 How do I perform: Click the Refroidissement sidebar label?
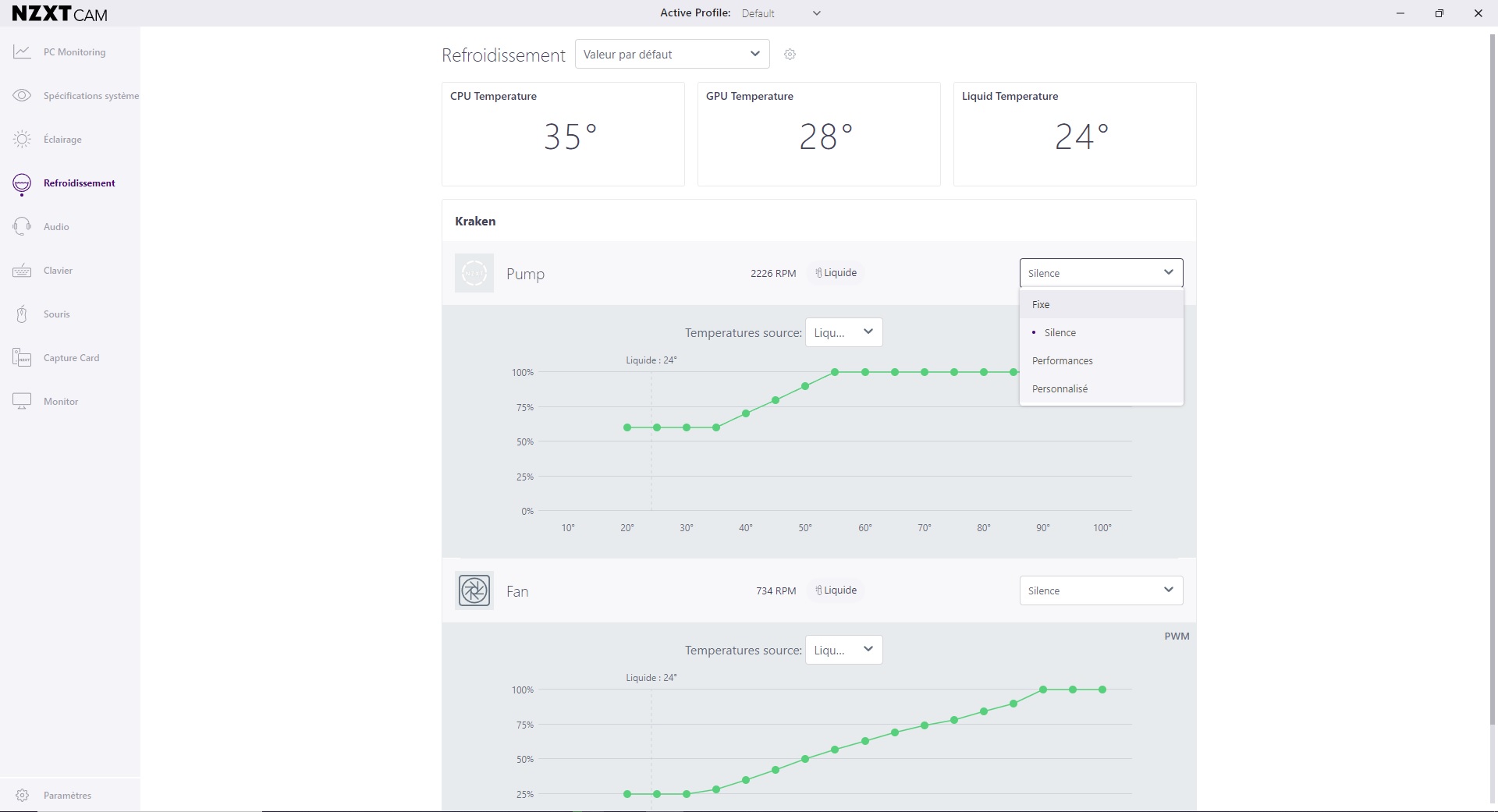tap(79, 183)
